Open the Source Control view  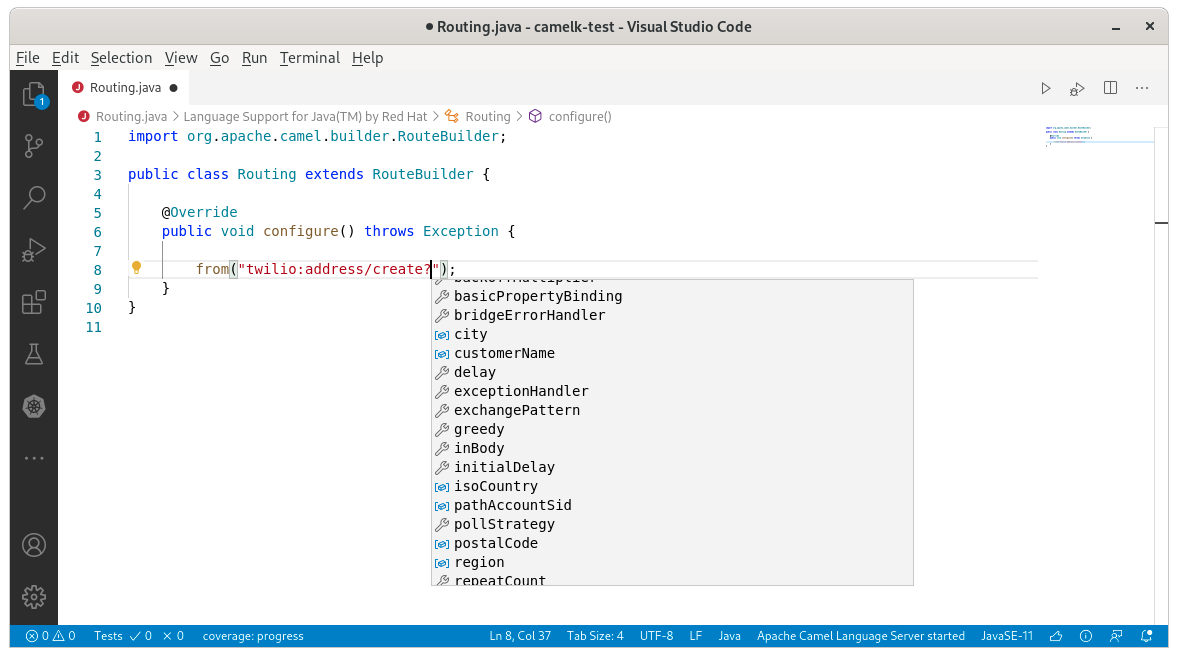tap(34, 146)
